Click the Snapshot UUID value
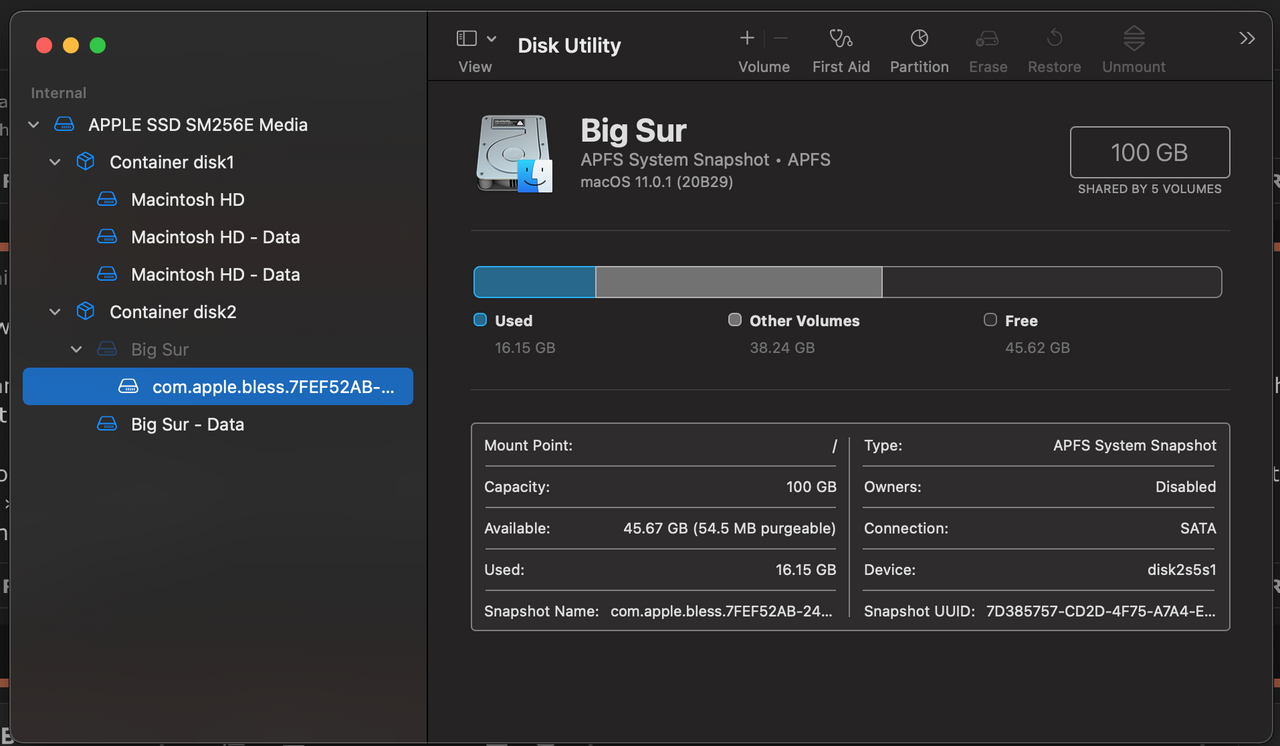This screenshot has height=746, width=1280. 1101,611
